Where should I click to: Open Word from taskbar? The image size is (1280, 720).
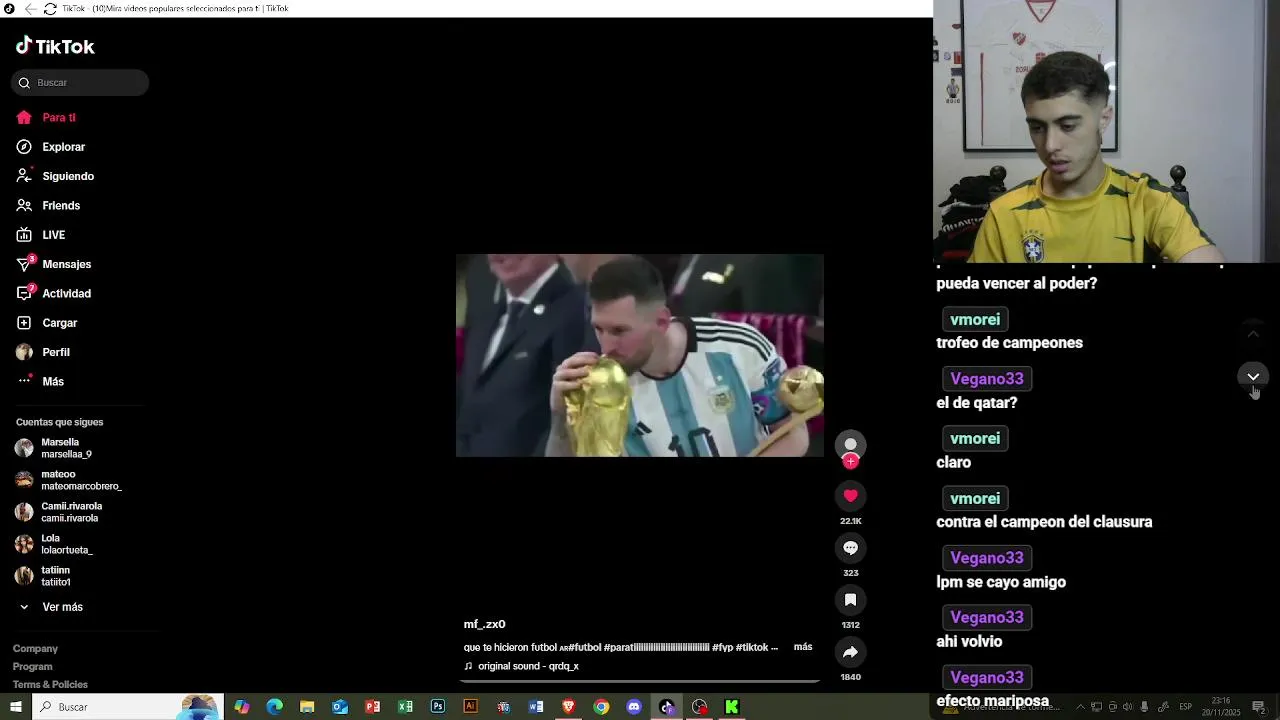[536, 707]
